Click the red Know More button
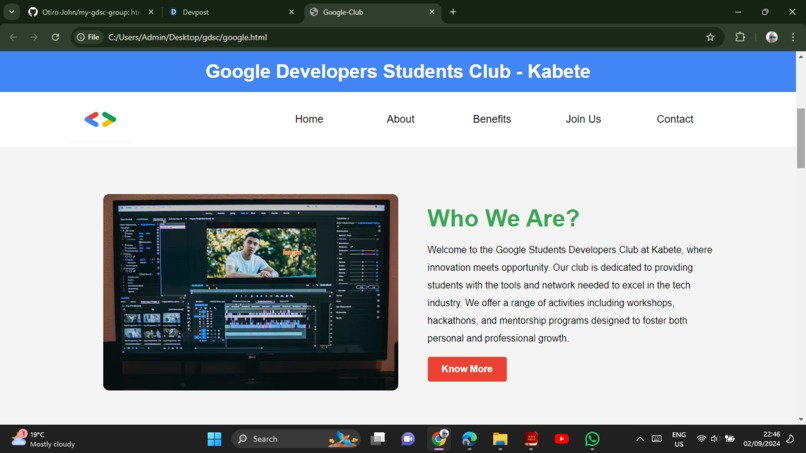Viewport: 806px width, 453px height. 467,369
